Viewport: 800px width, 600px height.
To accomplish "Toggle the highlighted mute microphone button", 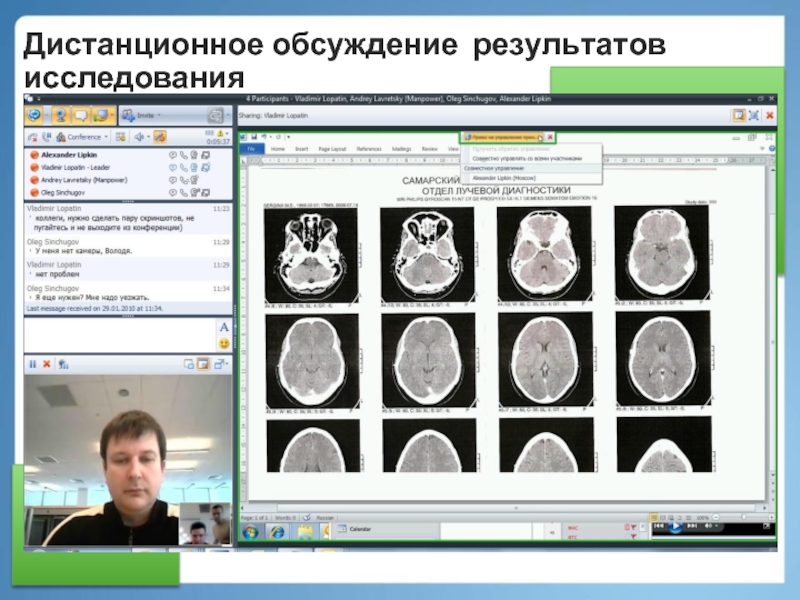I will [160, 137].
